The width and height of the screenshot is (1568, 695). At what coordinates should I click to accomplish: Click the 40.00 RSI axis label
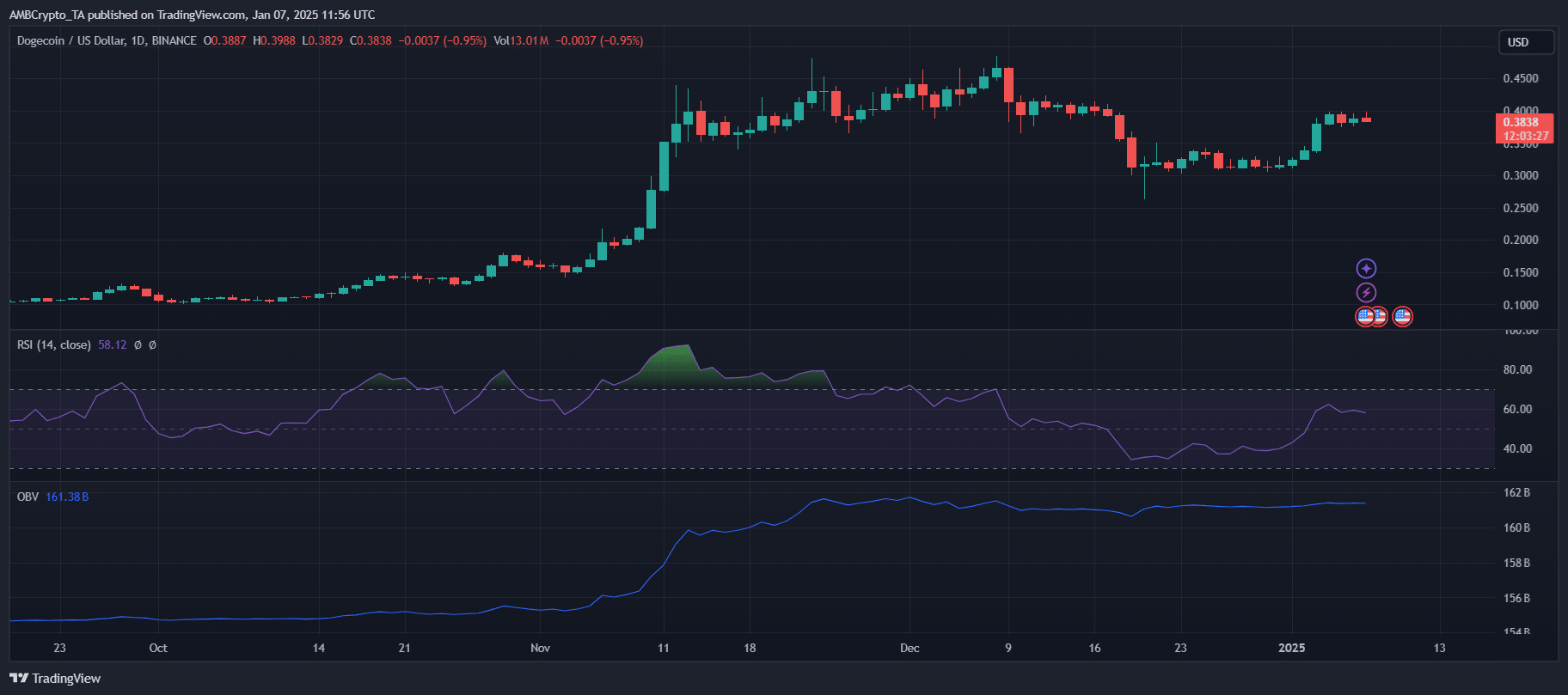1517,448
